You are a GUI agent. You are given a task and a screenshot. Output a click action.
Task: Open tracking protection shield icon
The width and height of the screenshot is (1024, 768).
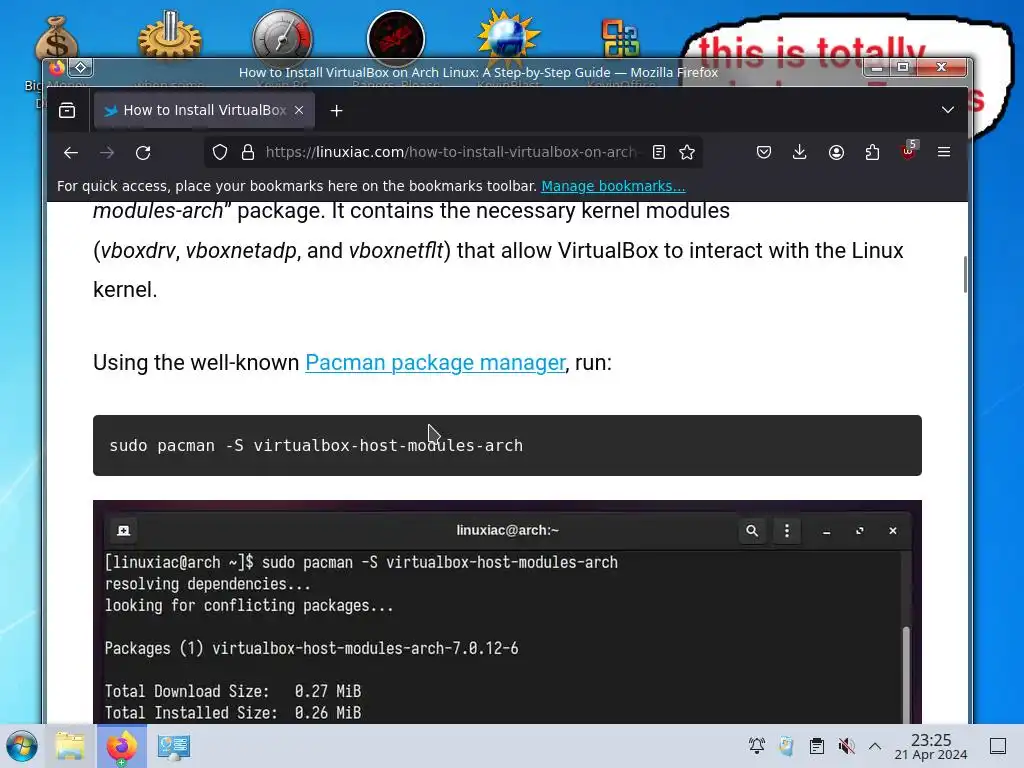(x=220, y=152)
